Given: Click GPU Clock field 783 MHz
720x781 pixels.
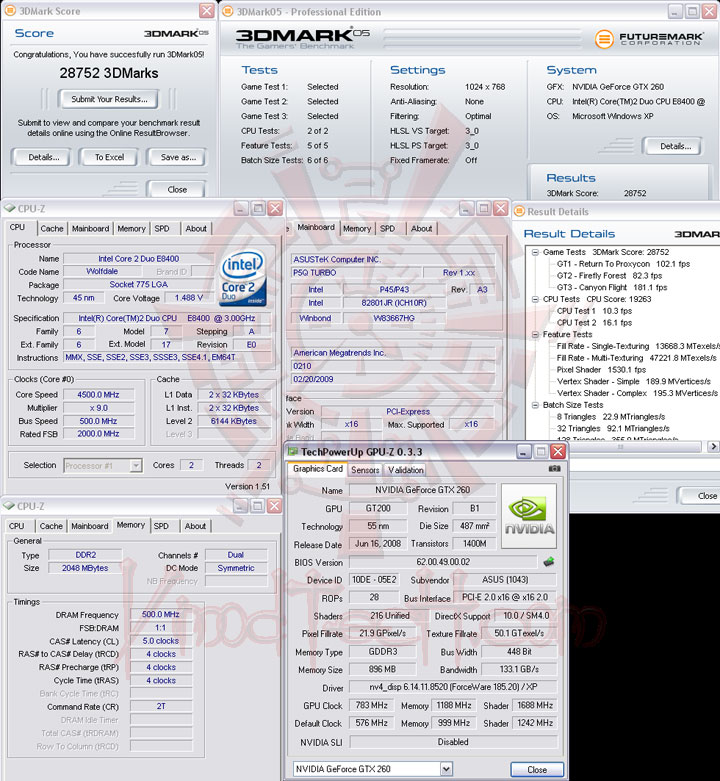Looking at the screenshot, I should click(x=371, y=706).
